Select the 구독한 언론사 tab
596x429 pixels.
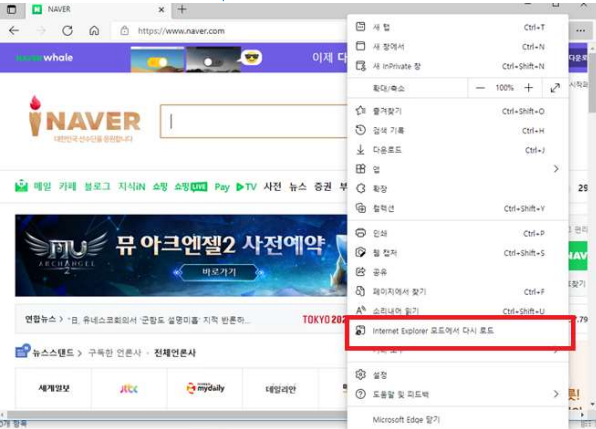click(x=114, y=353)
